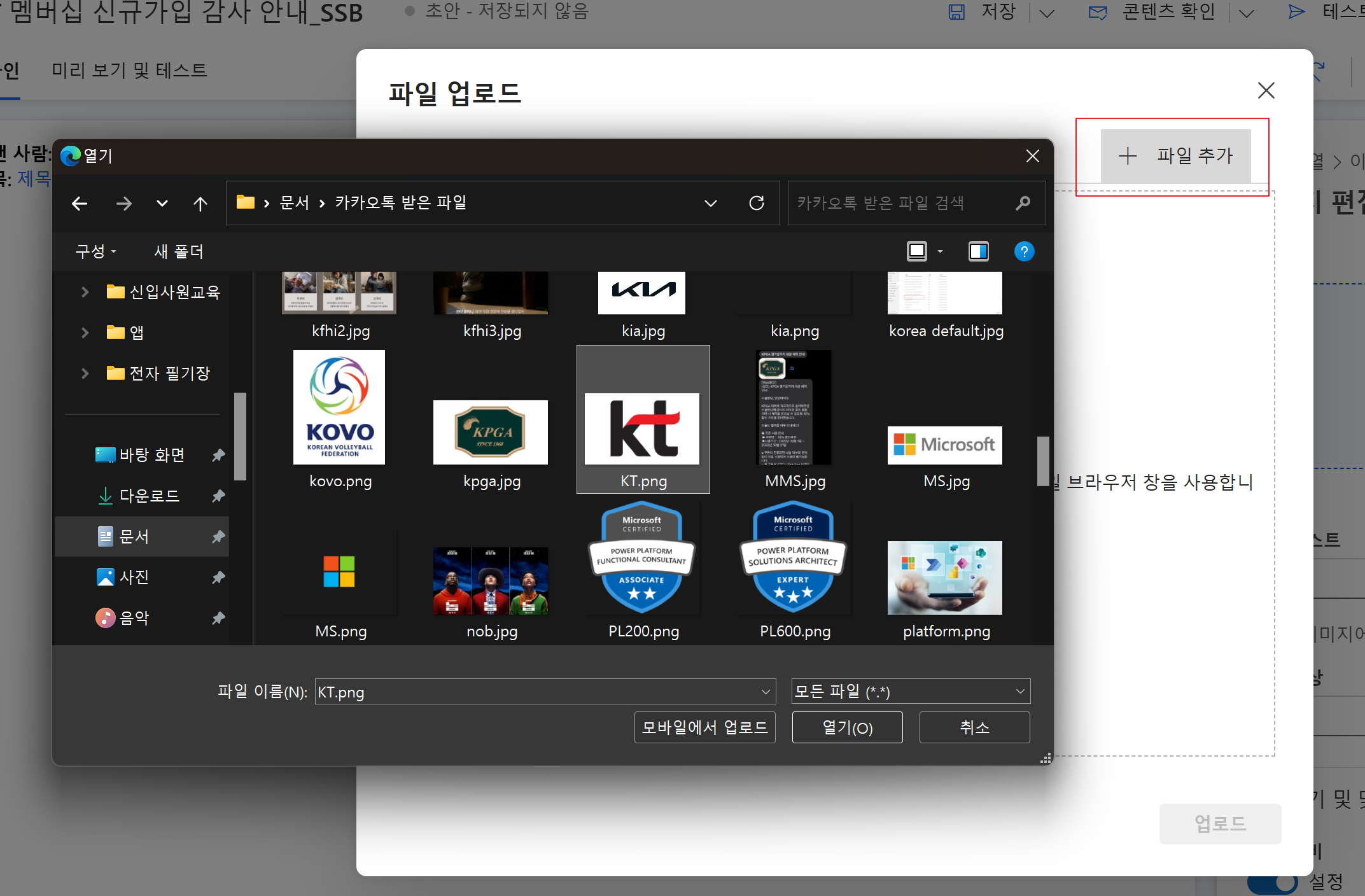The width and height of the screenshot is (1365, 896).
Task: Expand the 전자 필기장 folder tree node
Action: pyautogui.click(x=85, y=374)
